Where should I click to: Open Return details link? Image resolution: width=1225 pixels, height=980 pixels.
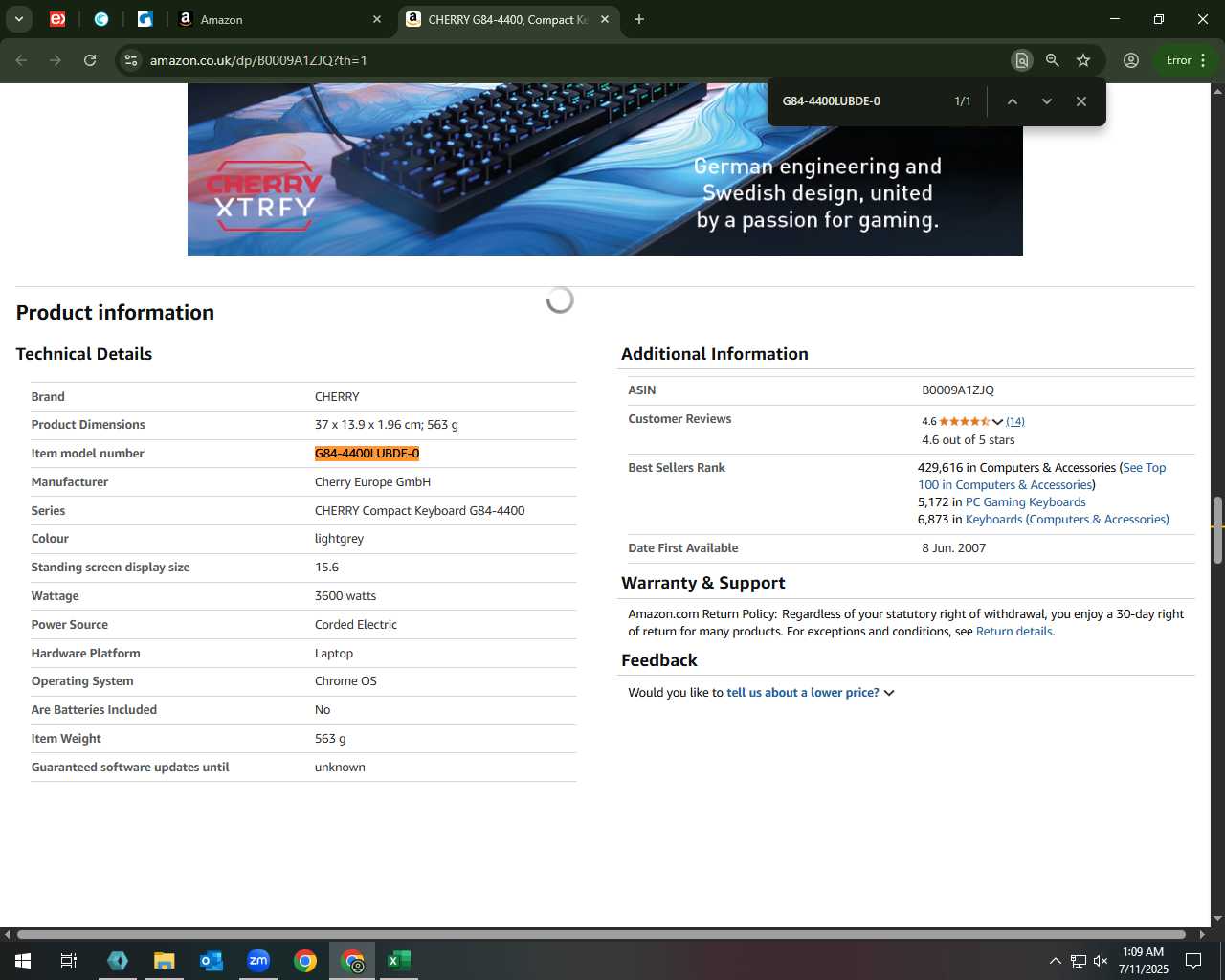1013,632
